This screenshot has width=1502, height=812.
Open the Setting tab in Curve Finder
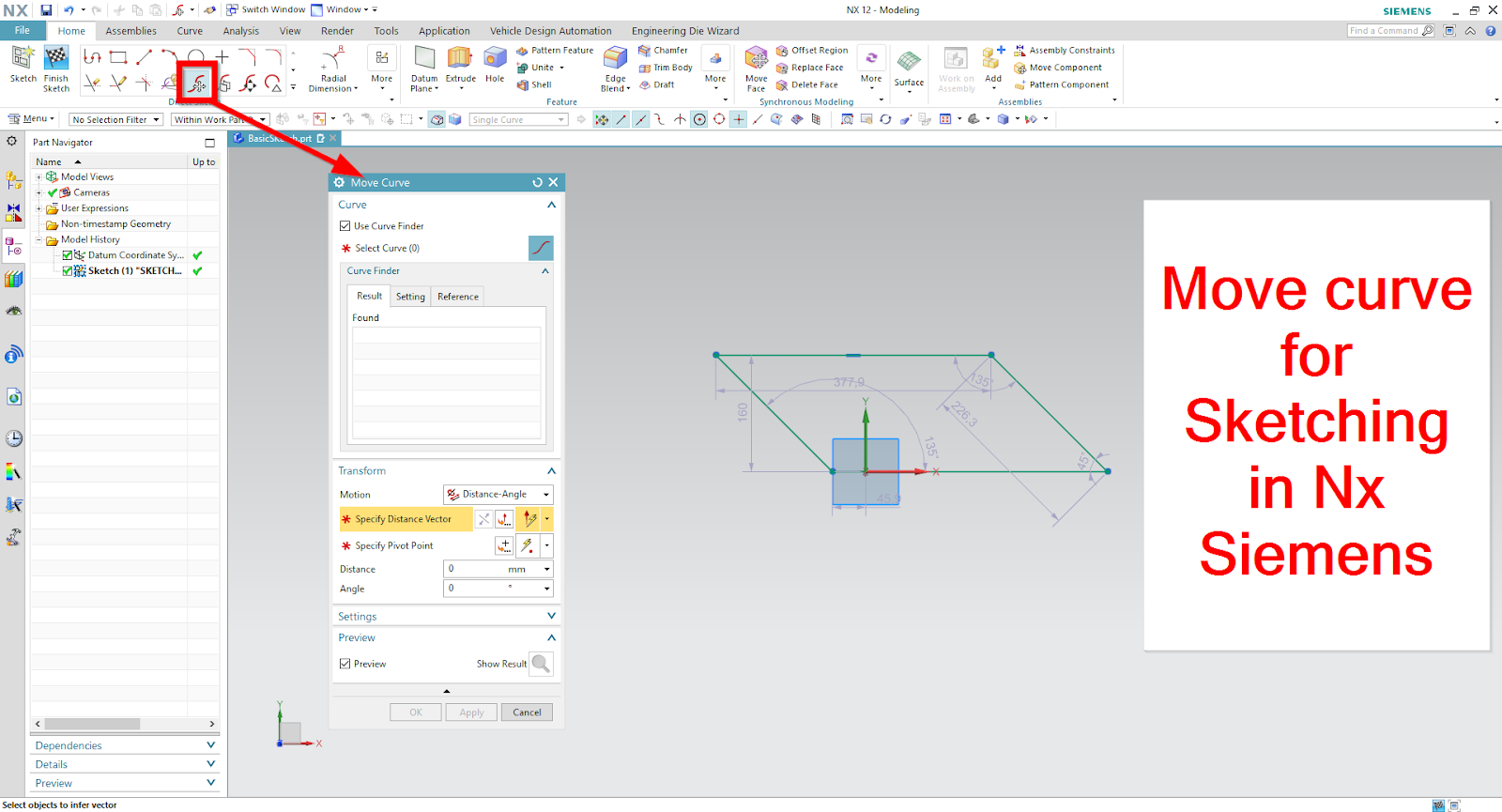pyautogui.click(x=410, y=297)
